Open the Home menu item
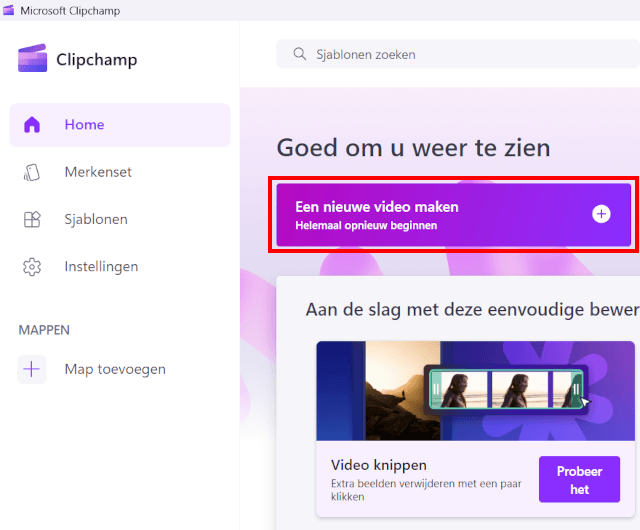This screenshot has width=640, height=530. point(84,125)
